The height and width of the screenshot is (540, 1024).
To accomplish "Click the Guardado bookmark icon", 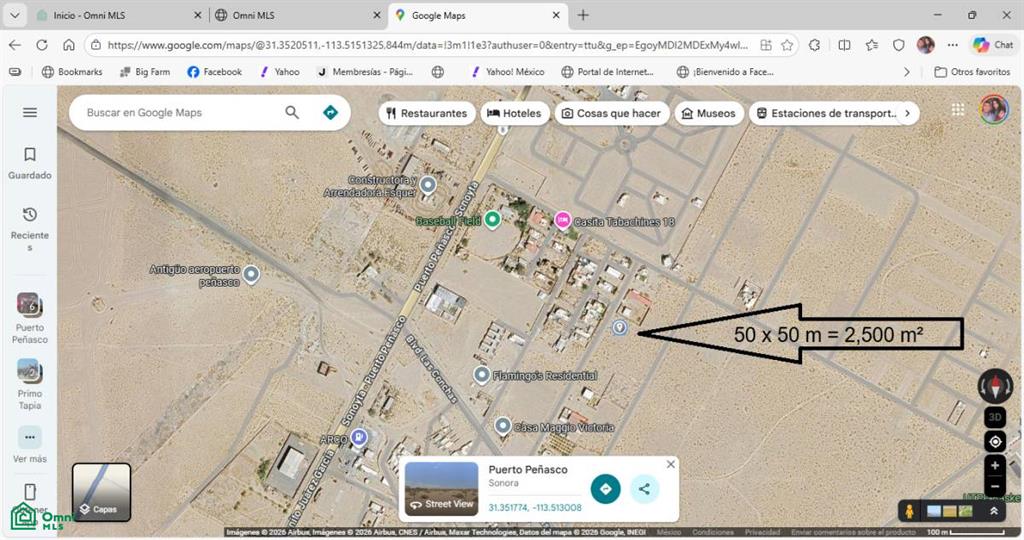I will [30, 155].
